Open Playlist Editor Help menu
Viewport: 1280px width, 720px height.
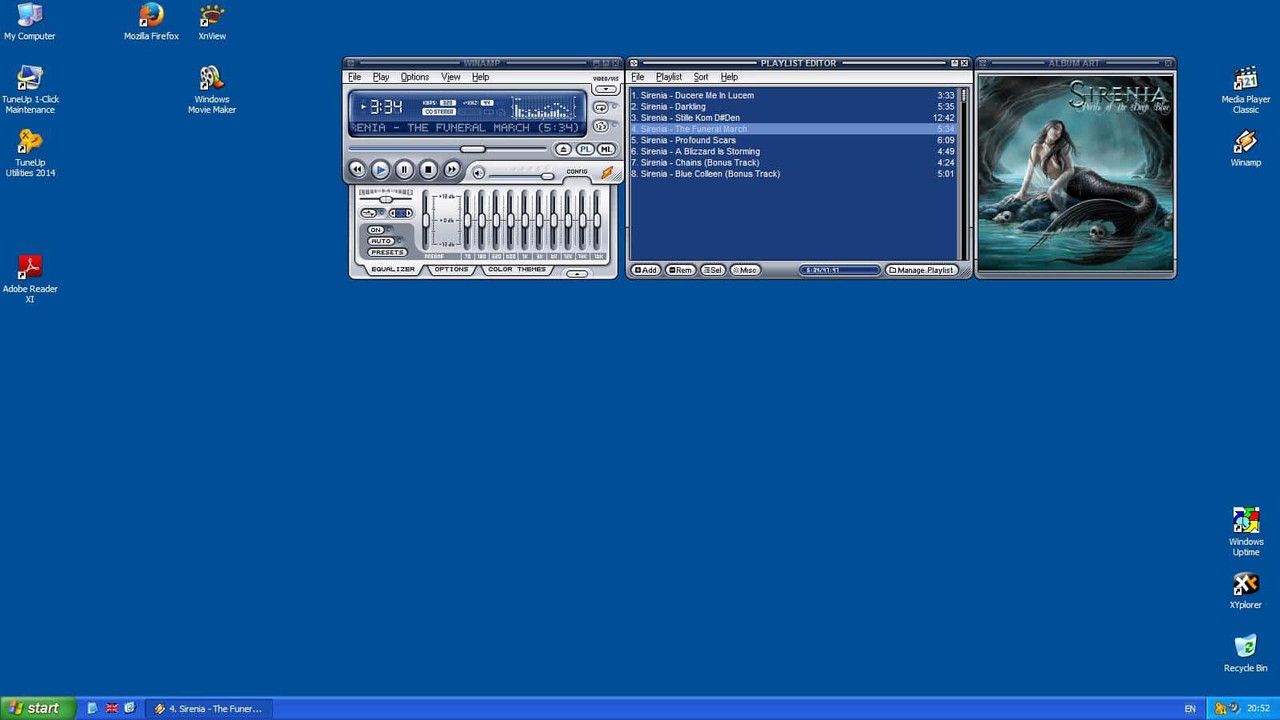[x=729, y=77]
